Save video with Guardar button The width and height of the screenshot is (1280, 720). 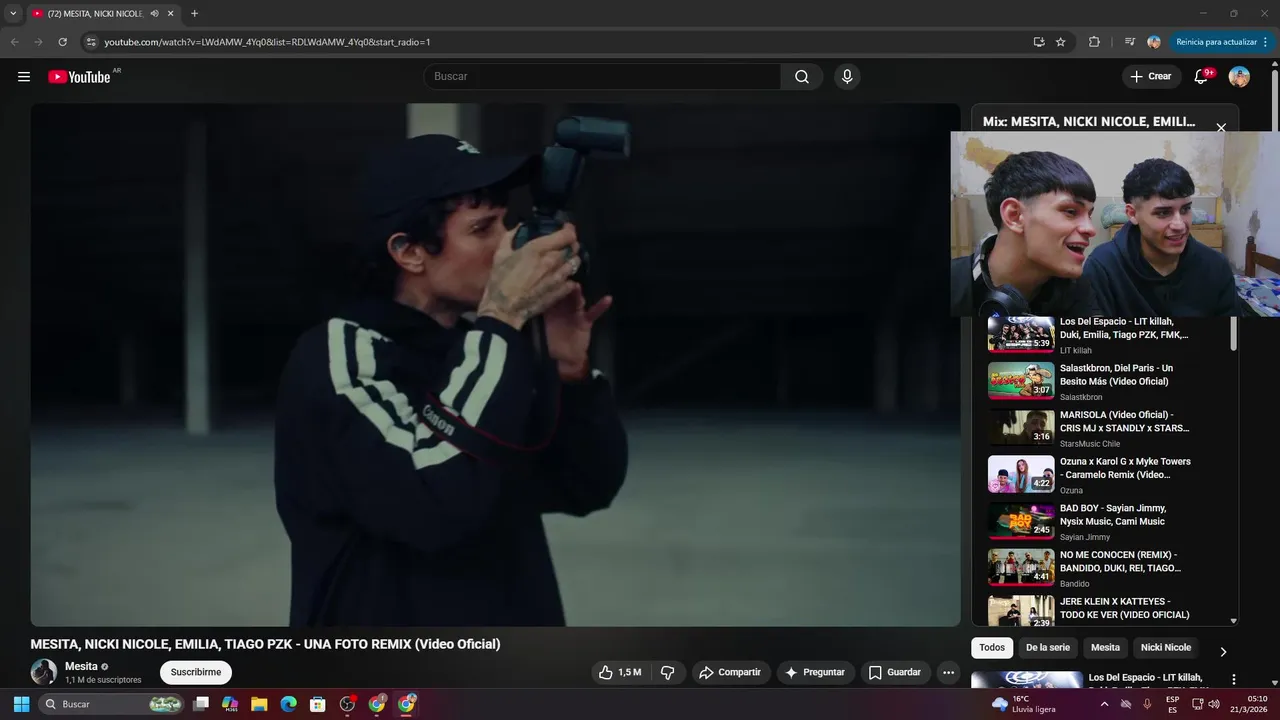coord(895,673)
